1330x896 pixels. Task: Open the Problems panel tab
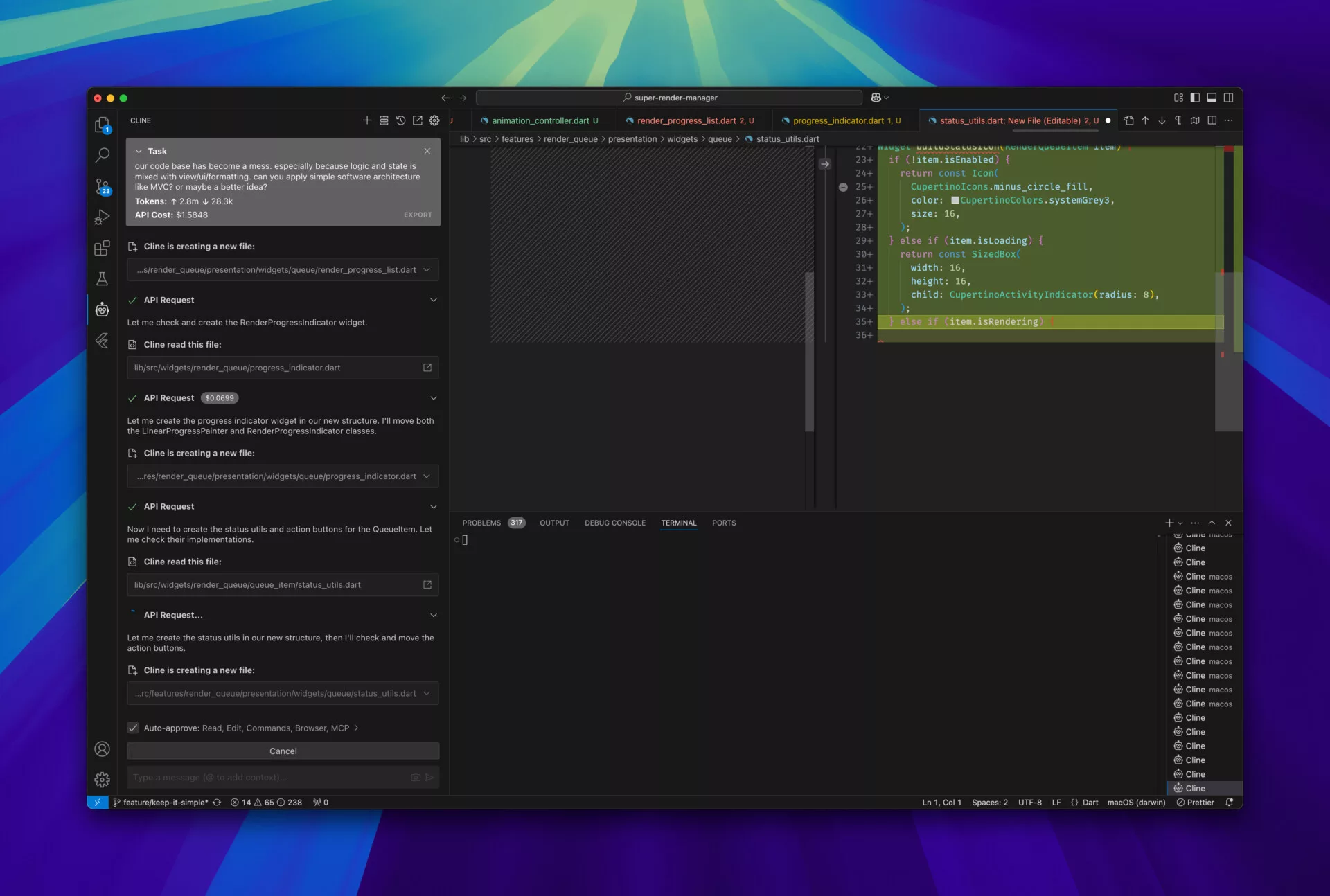coord(481,523)
